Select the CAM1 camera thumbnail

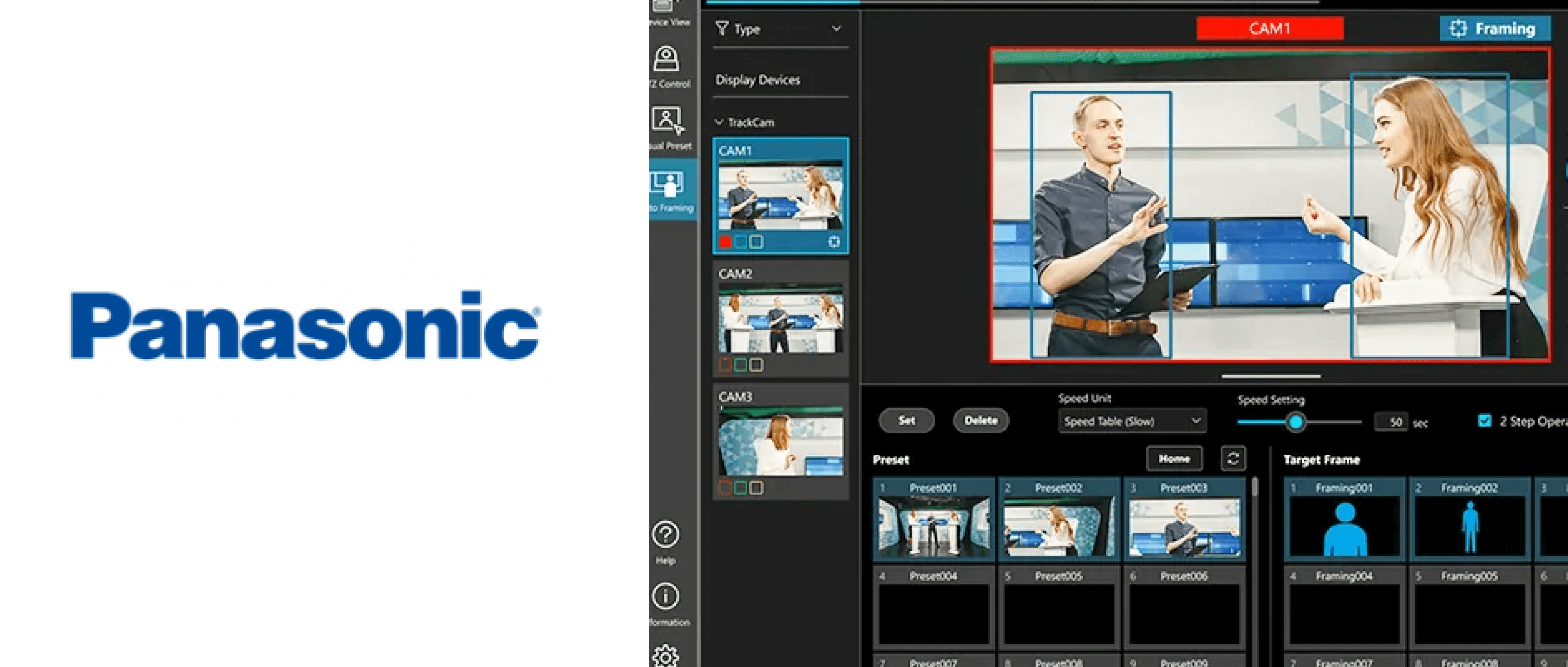click(x=781, y=196)
